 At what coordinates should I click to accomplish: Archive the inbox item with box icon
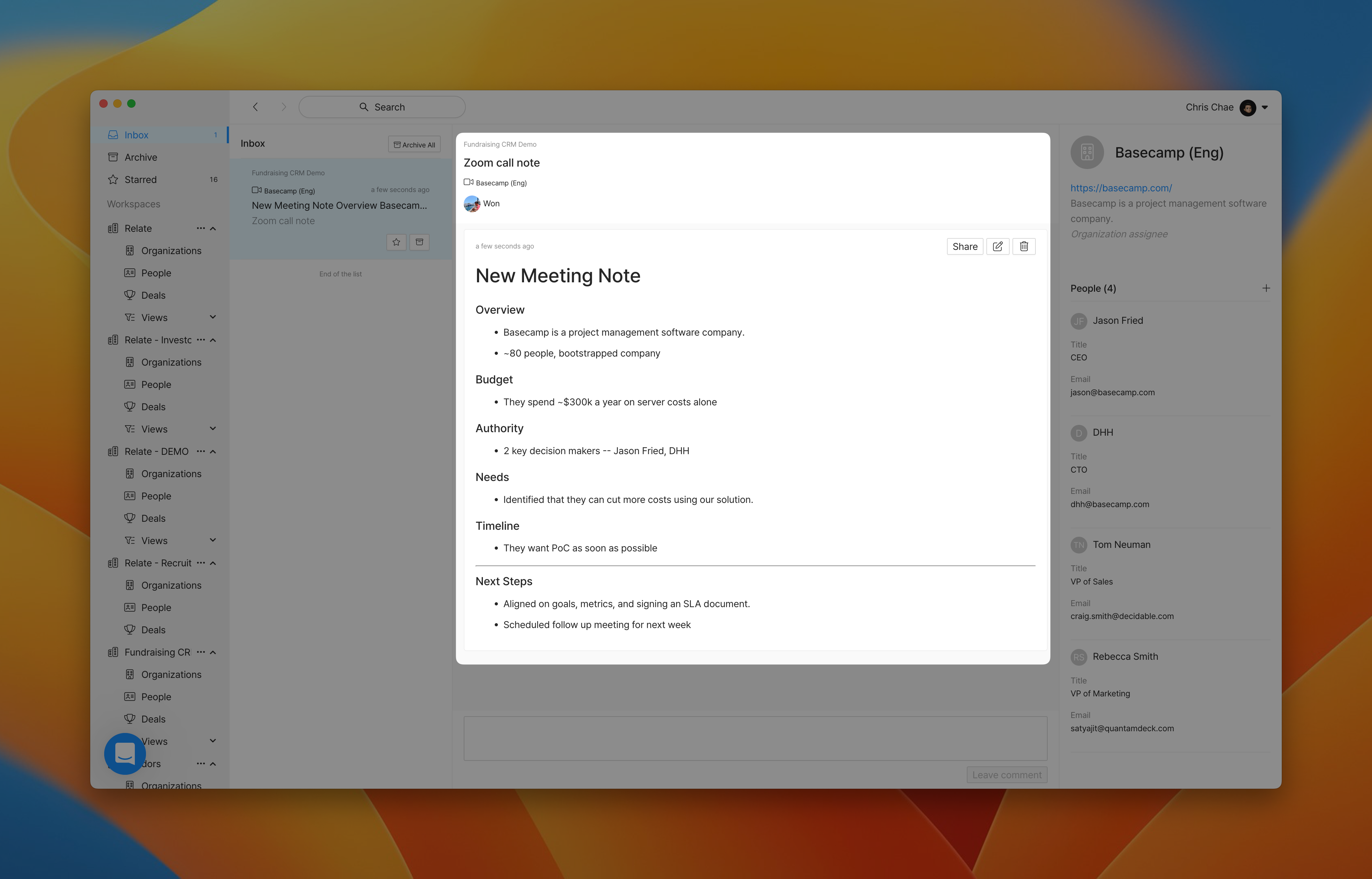point(419,242)
